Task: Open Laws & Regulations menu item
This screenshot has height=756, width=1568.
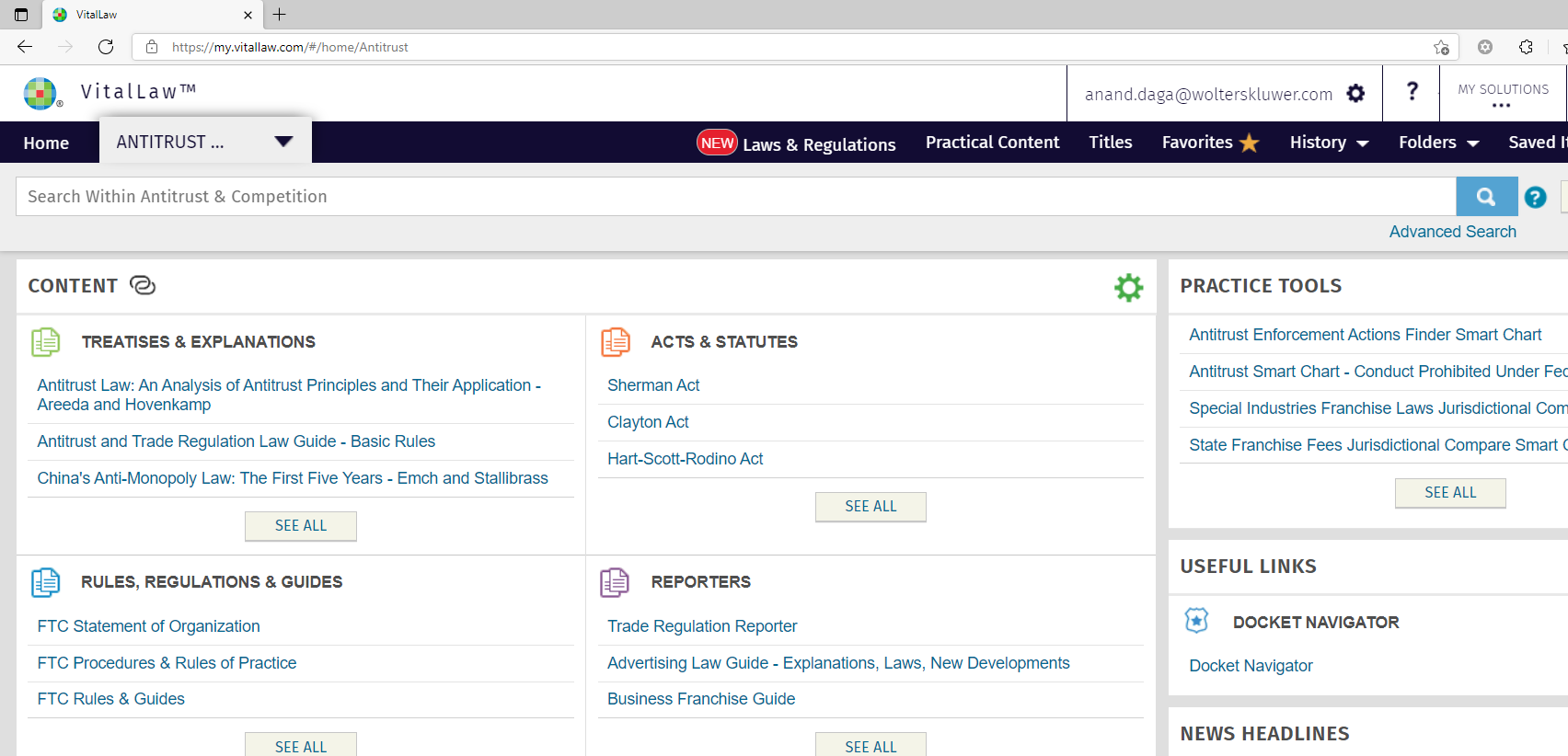Action: click(819, 144)
